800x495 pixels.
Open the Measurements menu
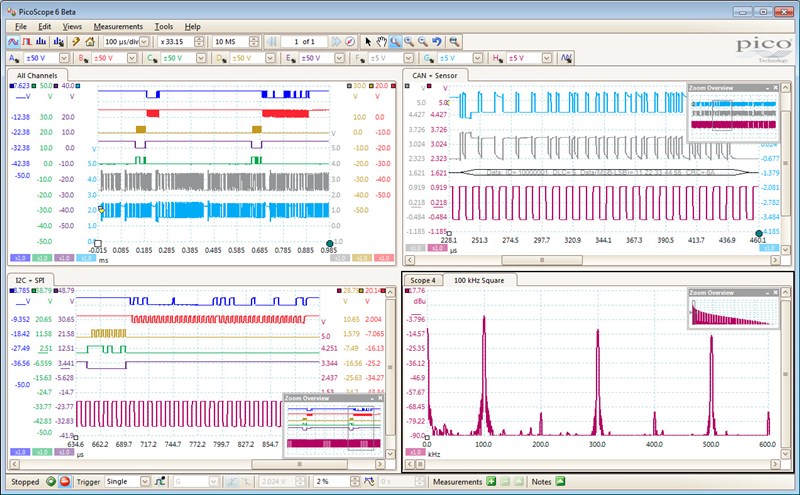pyautogui.click(x=118, y=26)
